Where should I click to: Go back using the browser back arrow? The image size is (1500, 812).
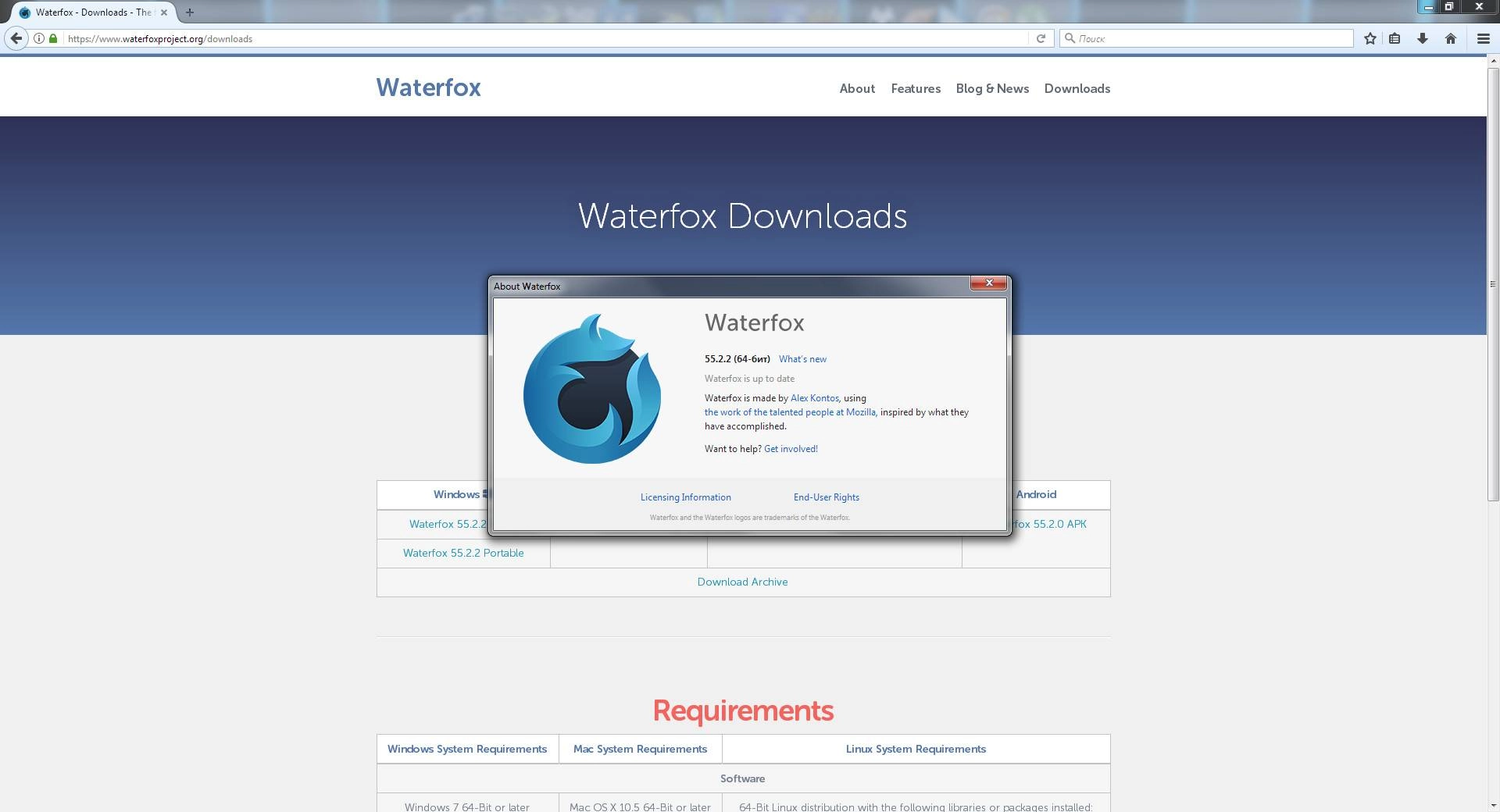tap(16, 38)
